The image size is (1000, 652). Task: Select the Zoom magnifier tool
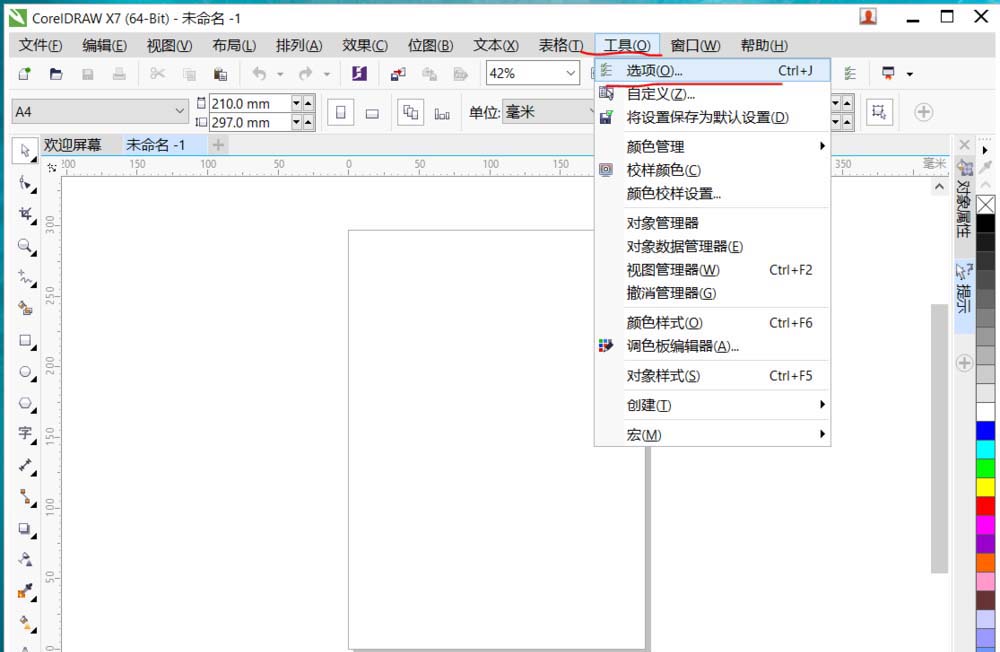pyautogui.click(x=26, y=246)
